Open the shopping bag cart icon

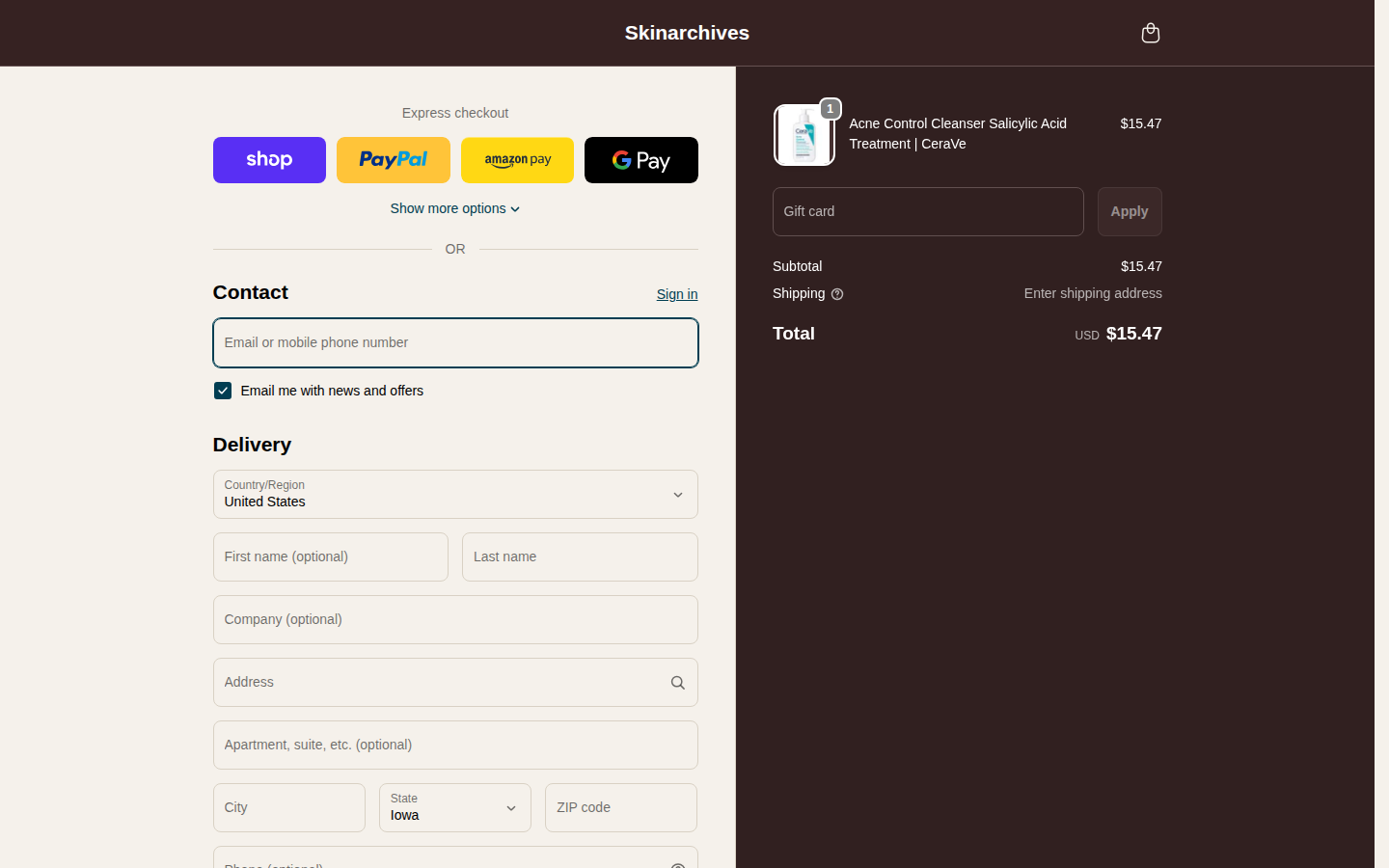coord(1150,33)
